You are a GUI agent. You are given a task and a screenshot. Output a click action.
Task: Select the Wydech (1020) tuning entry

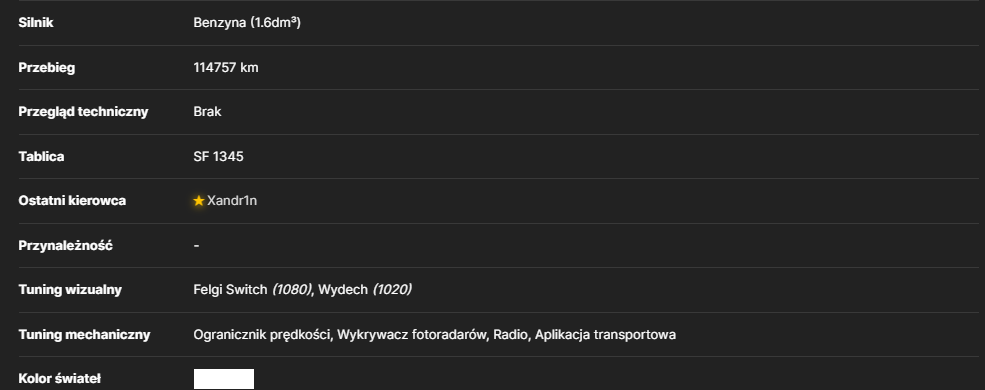(365, 290)
